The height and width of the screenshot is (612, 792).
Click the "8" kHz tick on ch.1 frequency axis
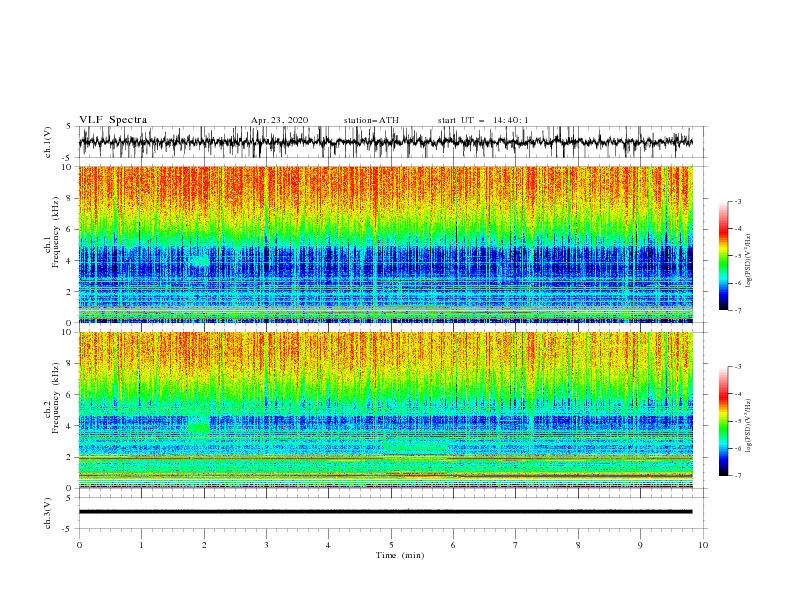point(70,198)
